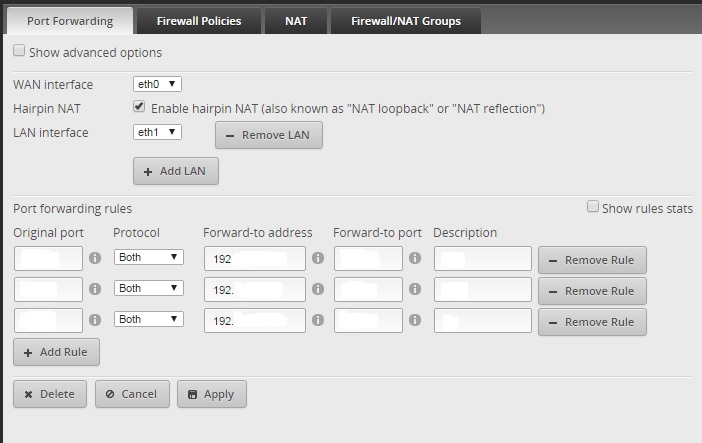Click info icon beside third rule's forward-to address

[x=318, y=320]
